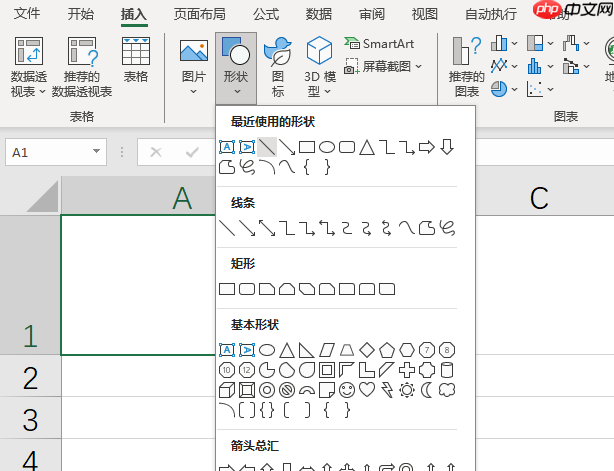Choose the arc in recent shapes

coord(267,167)
